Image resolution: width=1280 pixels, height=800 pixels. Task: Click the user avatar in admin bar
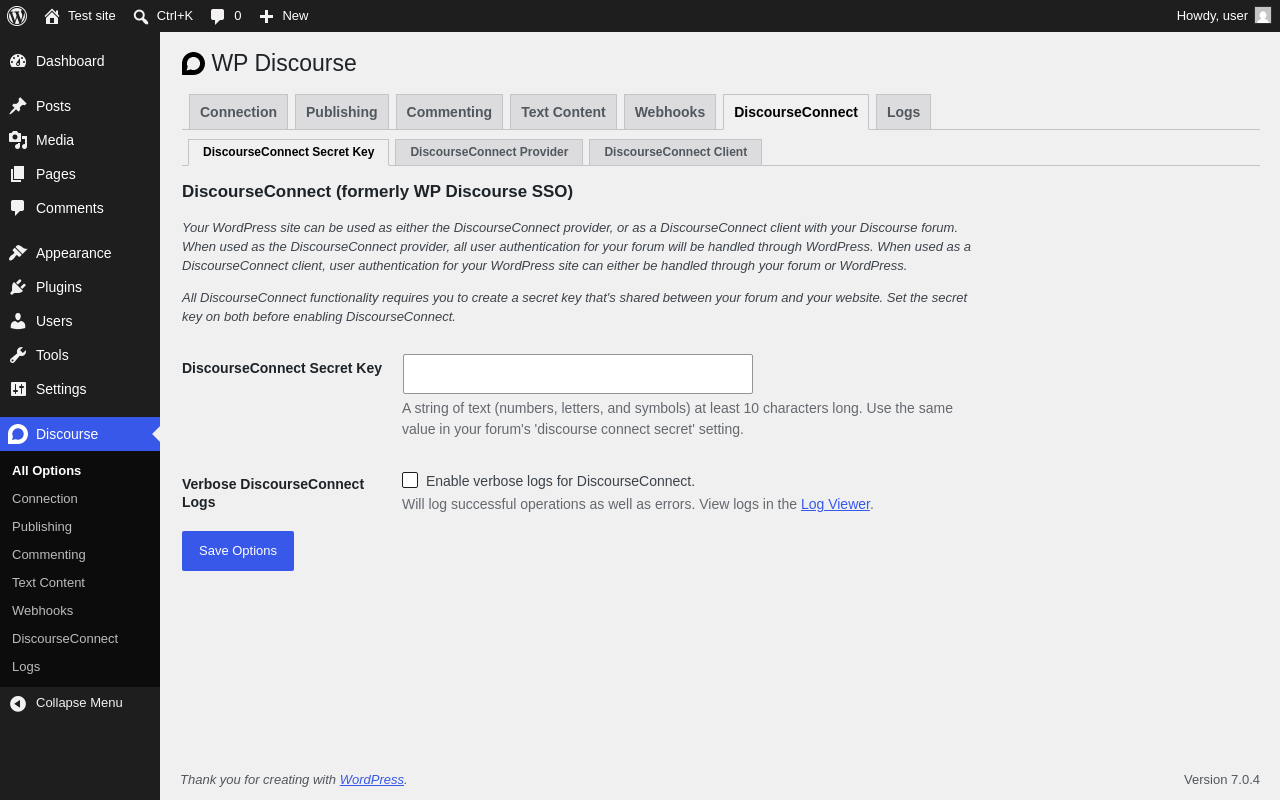pos(1263,15)
